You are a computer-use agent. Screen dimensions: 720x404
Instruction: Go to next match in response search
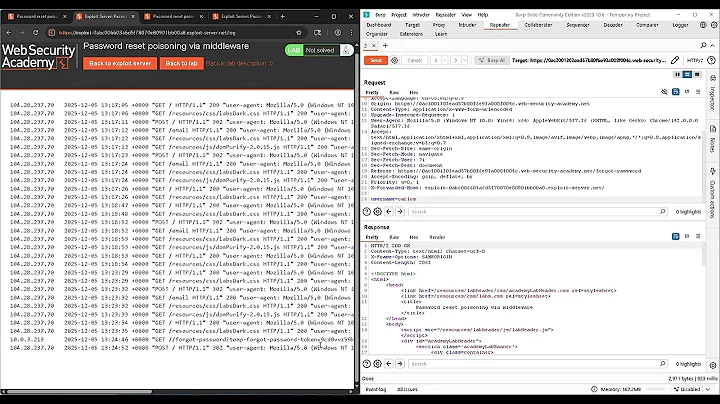pyautogui.click(x=400, y=364)
